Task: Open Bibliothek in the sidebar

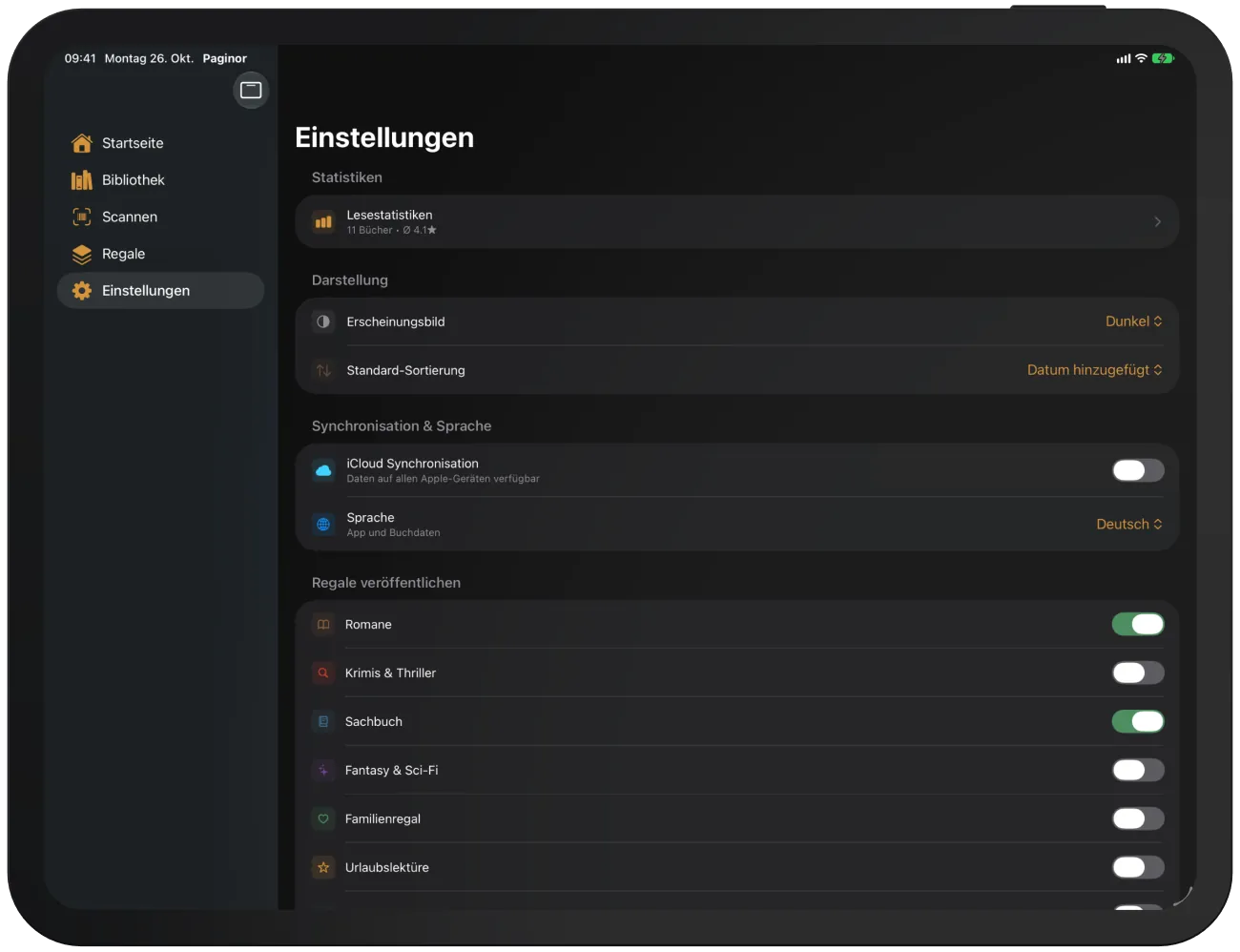Action: coord(160,180)
